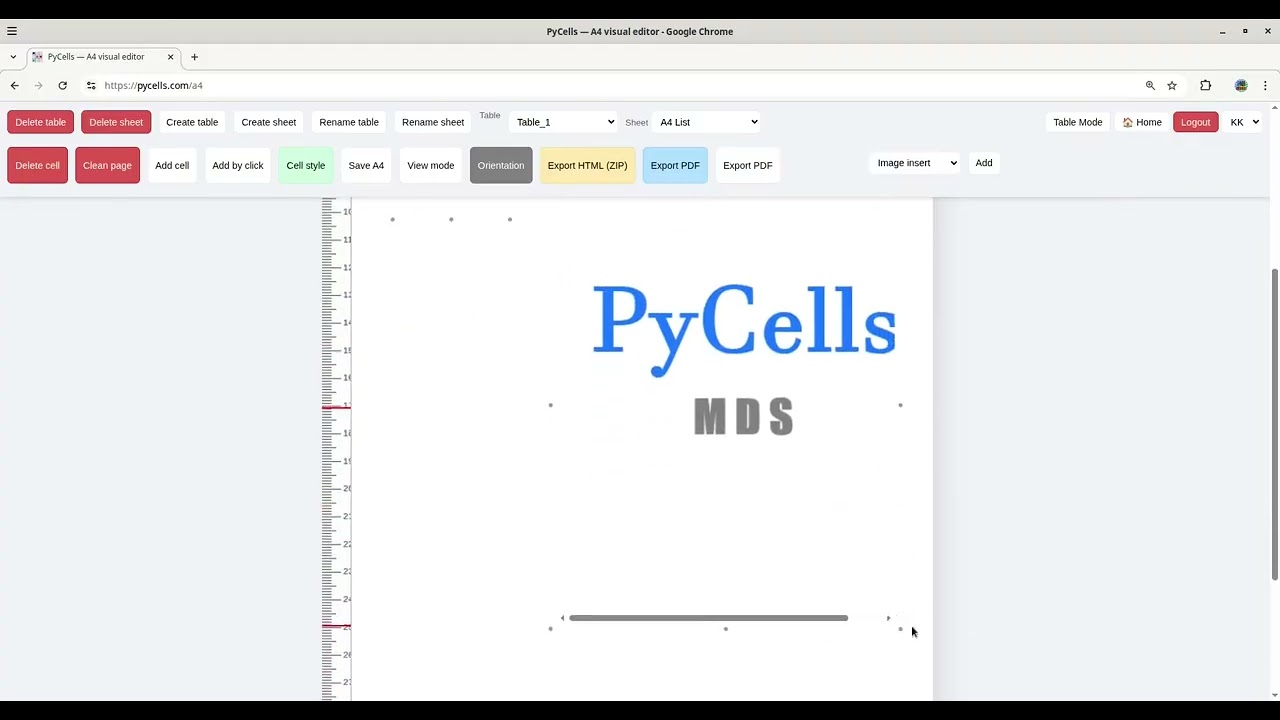1280x720 pixels.
Task: Open the tab search dropdown arrow
Action: (13, 57)
